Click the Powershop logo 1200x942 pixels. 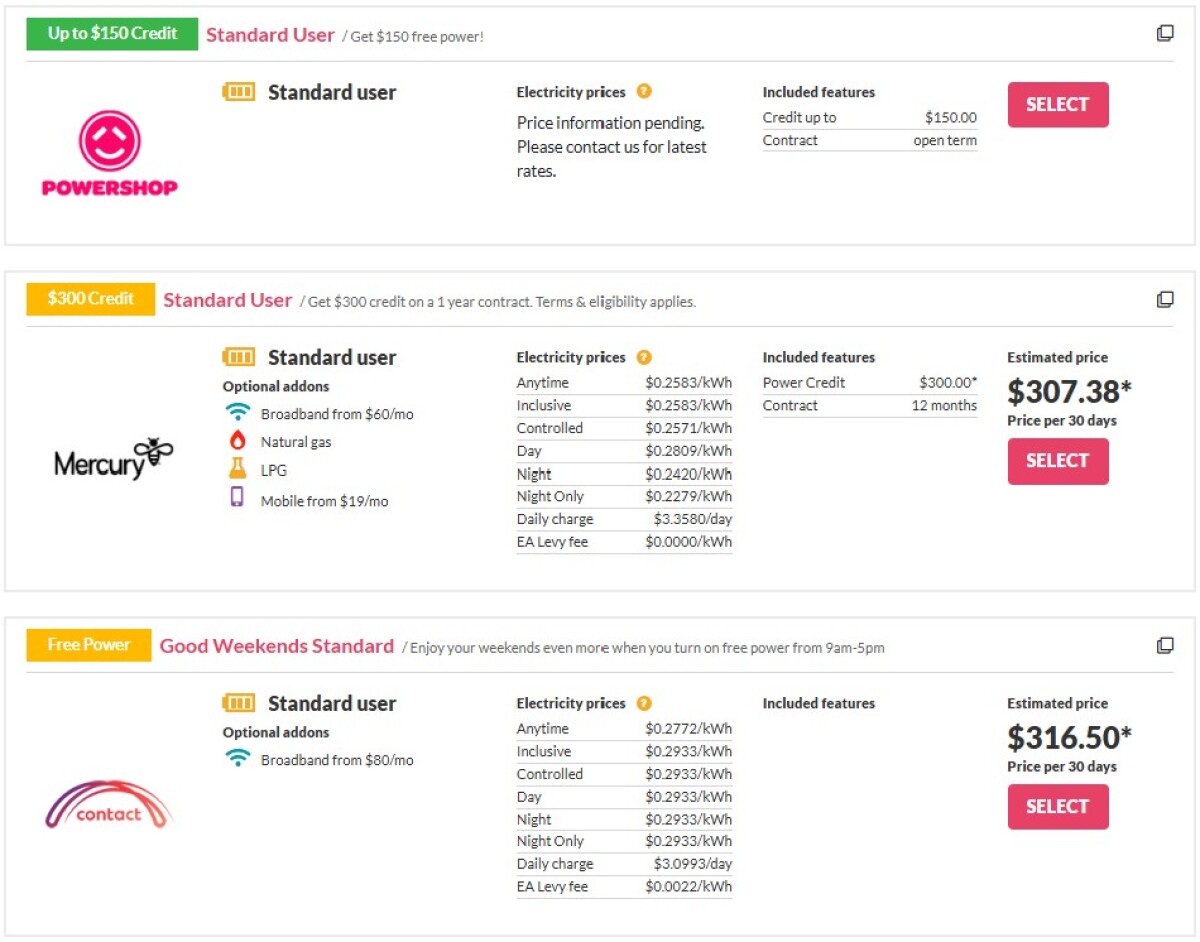pyautogui.click(x=107, y=155)
